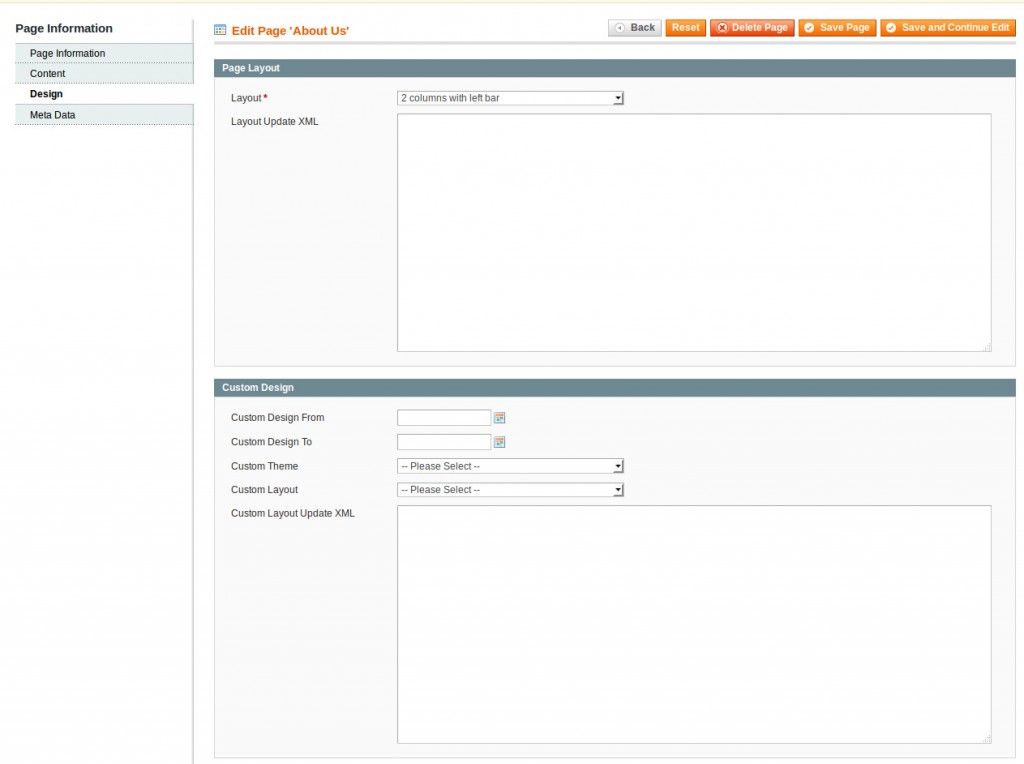Click the Back button
The width and height of the screenshot is (1024, 764).
point(635,28)
